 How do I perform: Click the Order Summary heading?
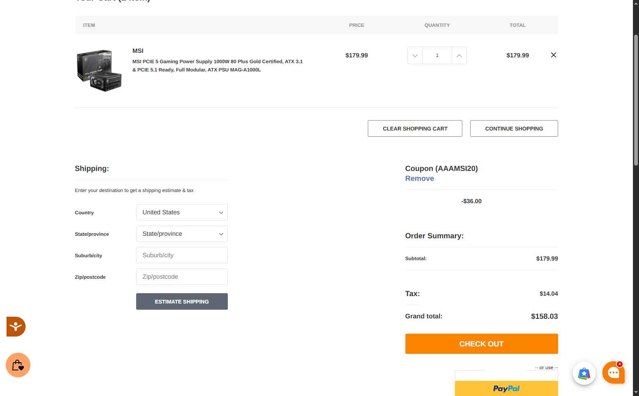[434, 235]
